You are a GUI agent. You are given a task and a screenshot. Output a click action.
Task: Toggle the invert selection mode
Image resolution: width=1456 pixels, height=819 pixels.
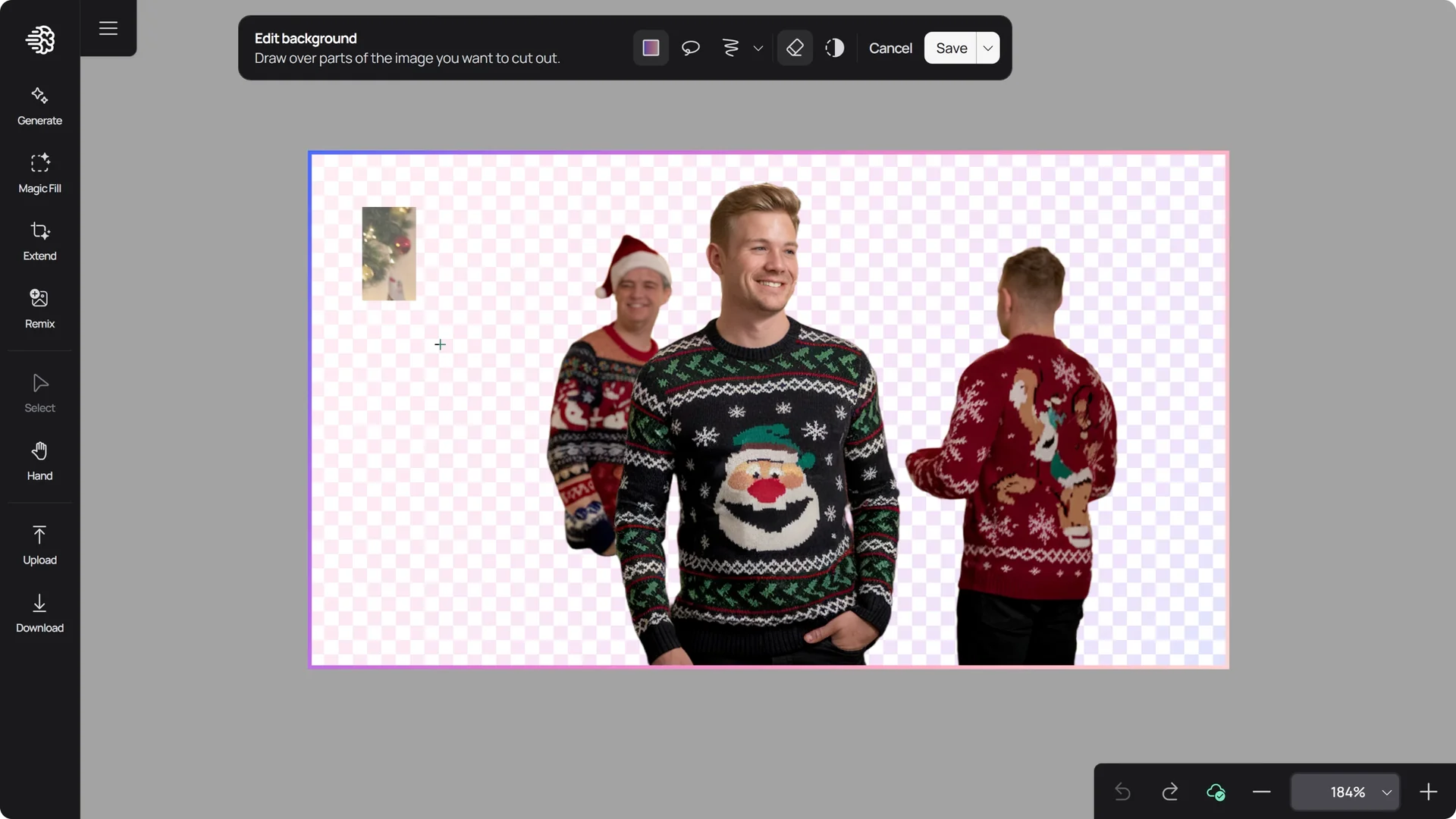pyautogui.click(x=834, y=48)
